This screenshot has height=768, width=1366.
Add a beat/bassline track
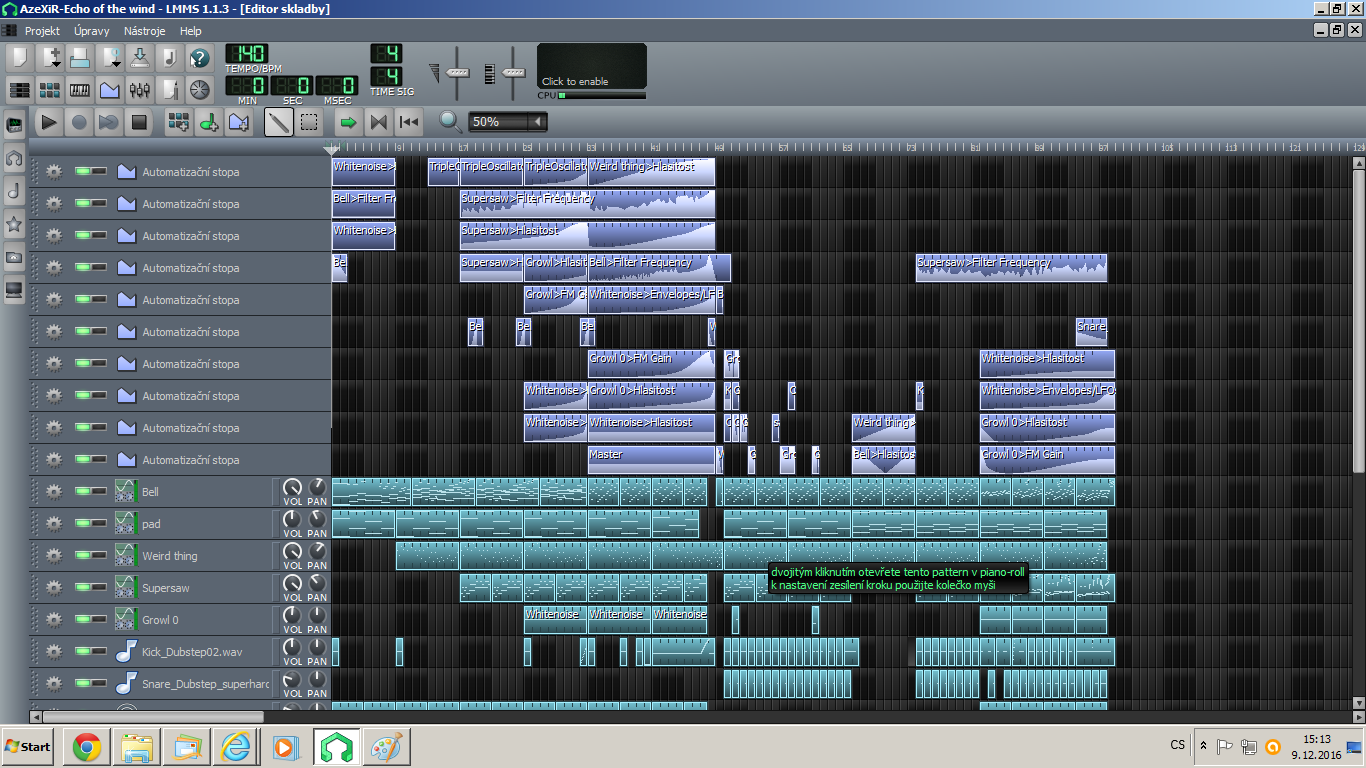coord(179,122)
